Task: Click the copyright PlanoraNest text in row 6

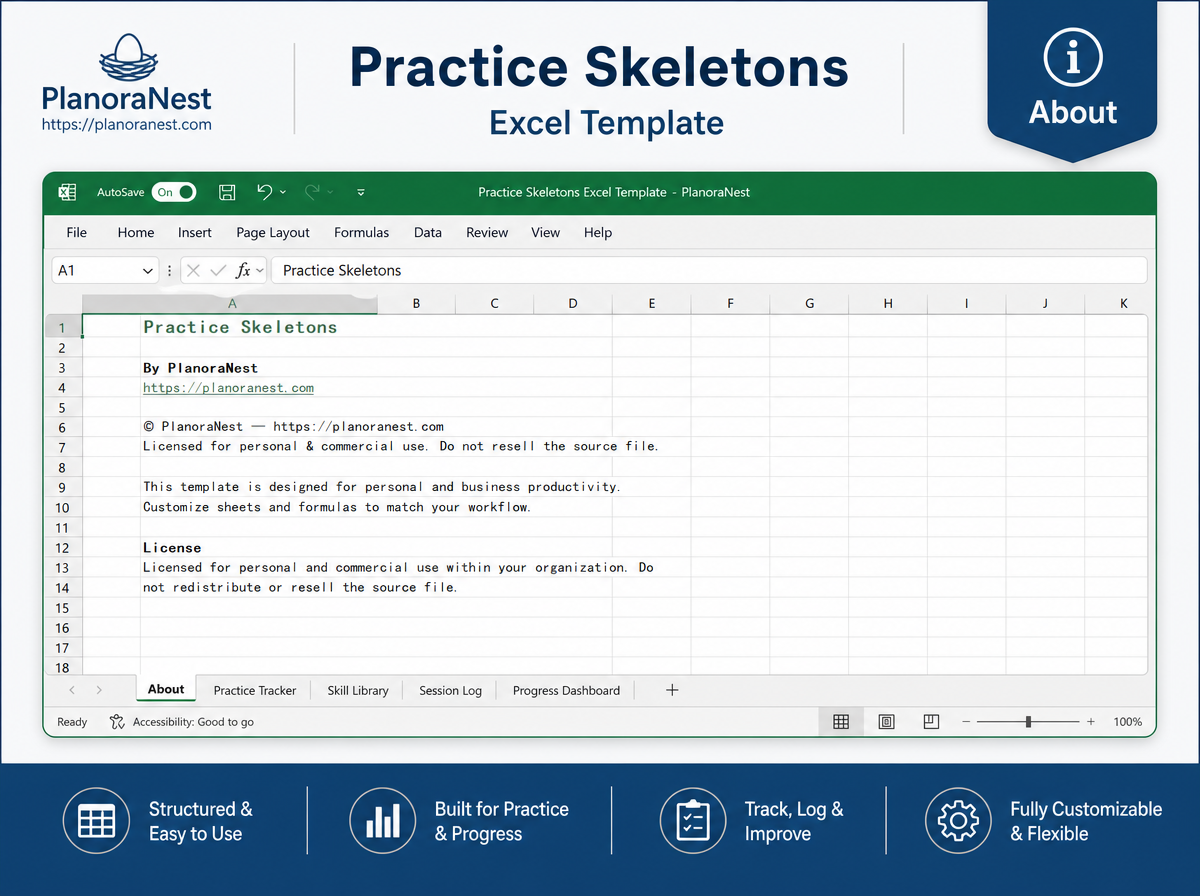Action: [x=293, y=427]
